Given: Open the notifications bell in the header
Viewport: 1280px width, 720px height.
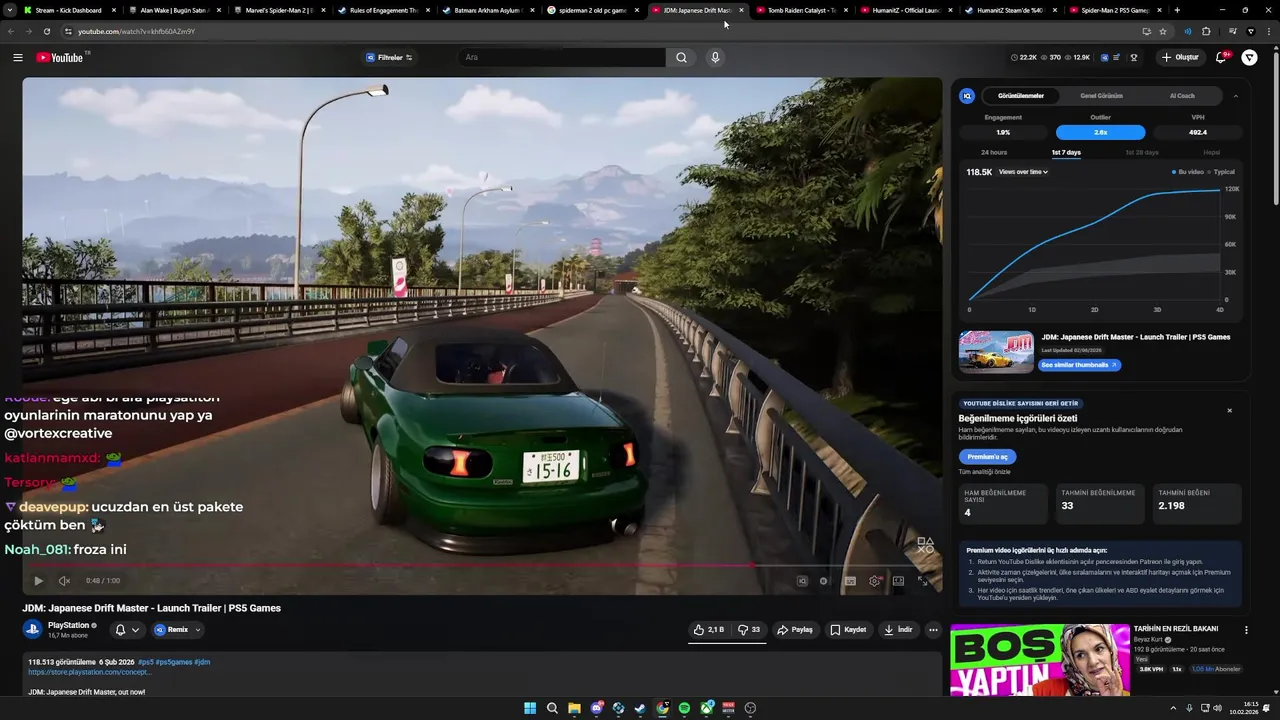Looking at the screenshot, I should (1221, 58).
